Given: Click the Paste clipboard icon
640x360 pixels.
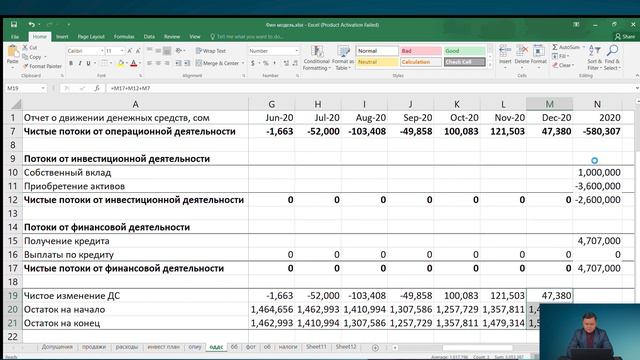Looking at the screenshot, I should (x=13, y=52).
